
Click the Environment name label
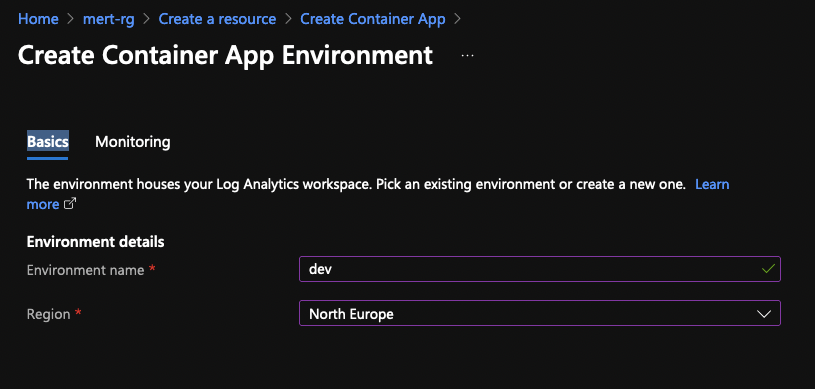(x=85, y=270)
